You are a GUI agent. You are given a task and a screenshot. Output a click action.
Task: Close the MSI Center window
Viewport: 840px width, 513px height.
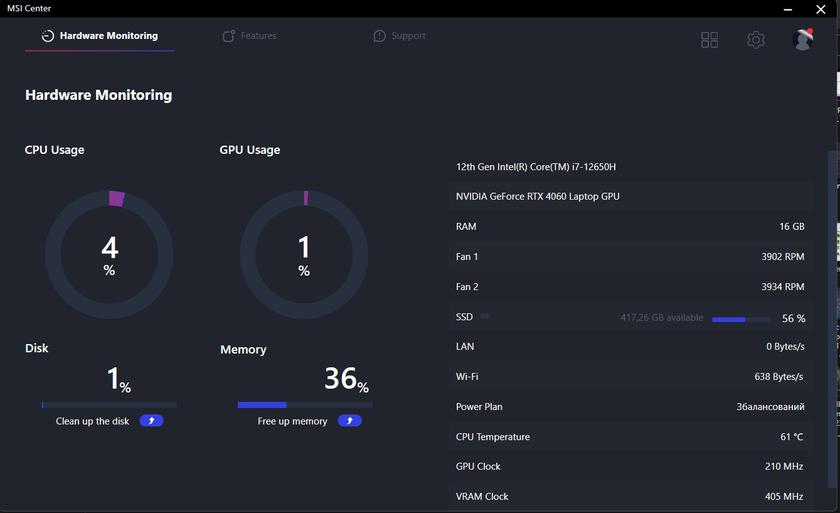[821, 9]
